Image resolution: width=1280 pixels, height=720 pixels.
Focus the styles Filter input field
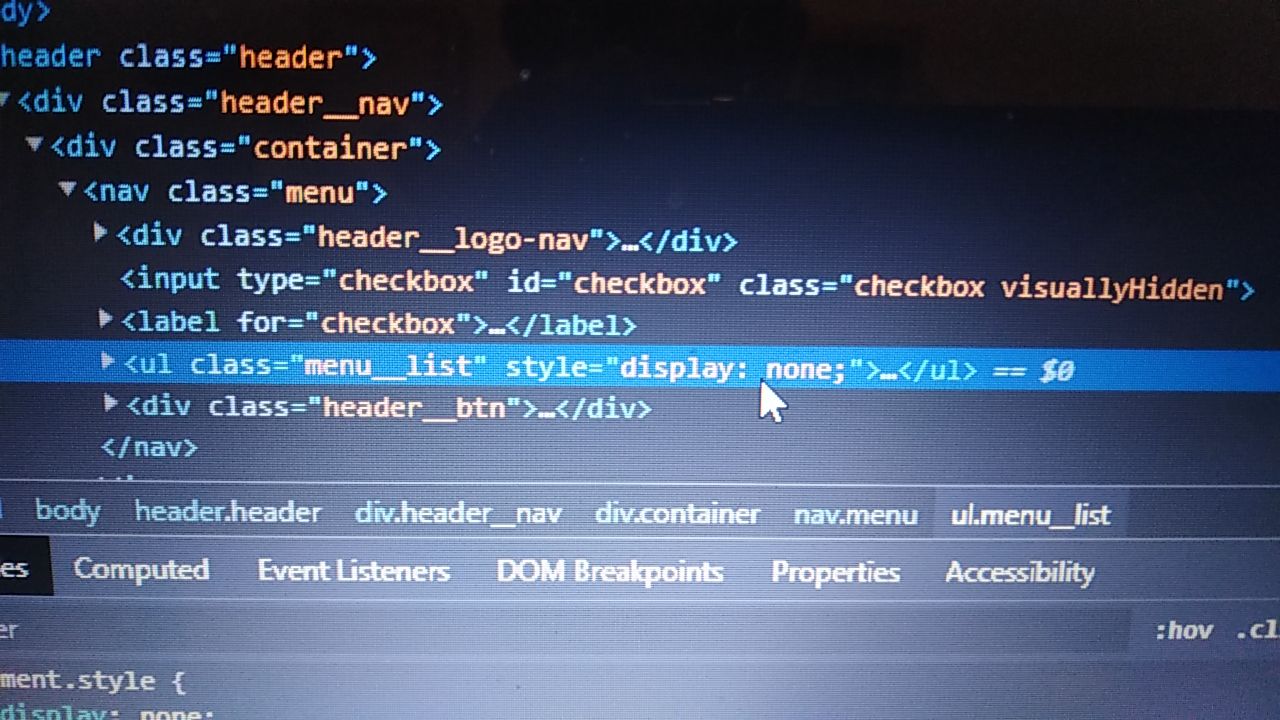[565, 630]
